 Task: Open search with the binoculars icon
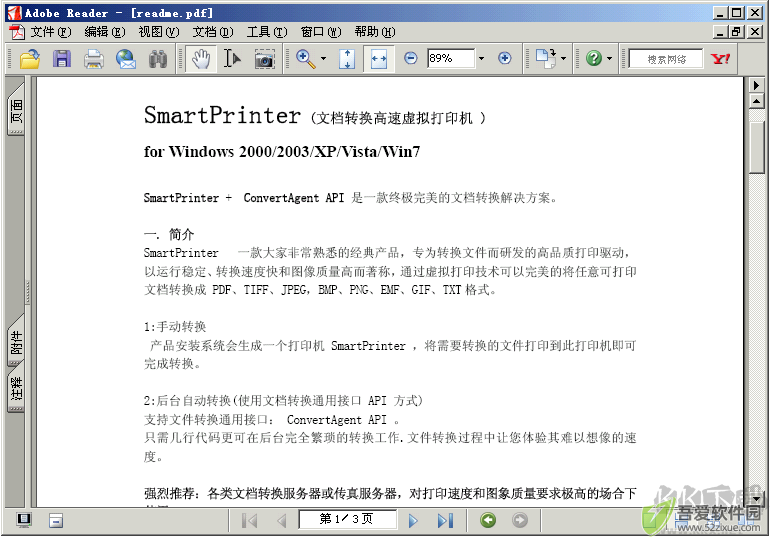[158, 59]
